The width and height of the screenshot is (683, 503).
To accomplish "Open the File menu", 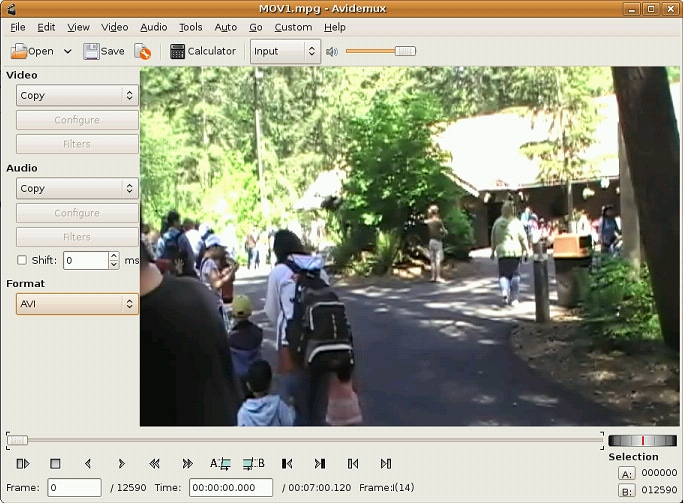I will coord(18,27).
